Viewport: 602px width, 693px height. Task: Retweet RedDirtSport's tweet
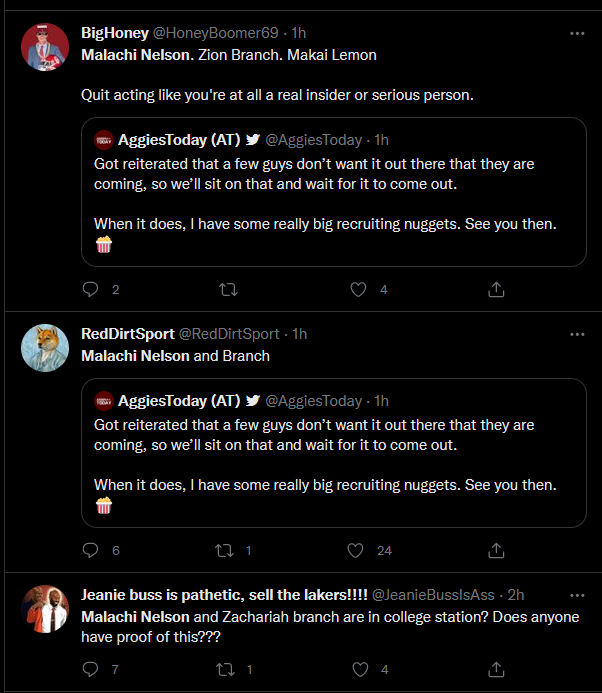pyautogui.click(x=227, y=550)
